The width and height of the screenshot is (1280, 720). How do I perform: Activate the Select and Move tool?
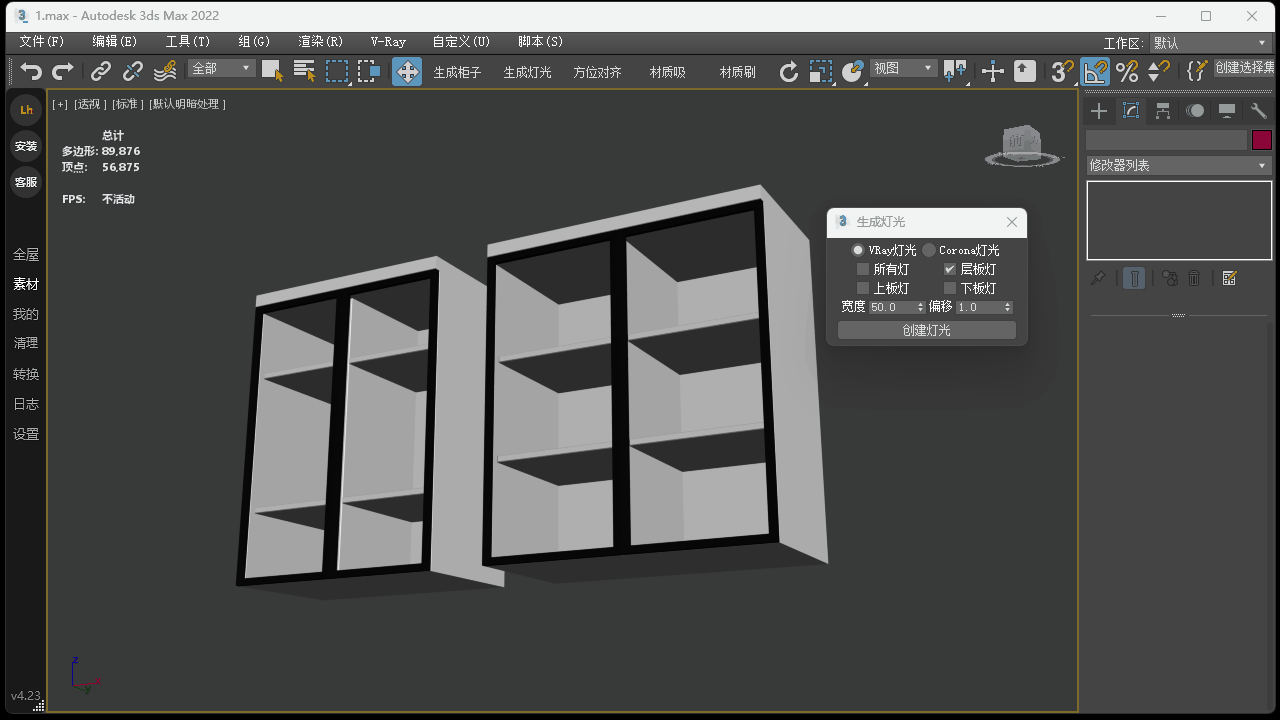(407, 71)
